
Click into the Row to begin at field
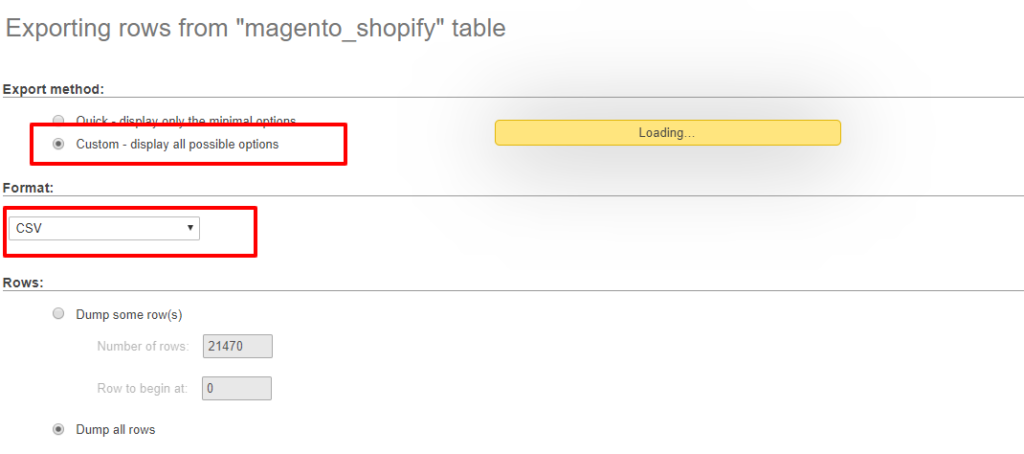[x=237, y=388]
